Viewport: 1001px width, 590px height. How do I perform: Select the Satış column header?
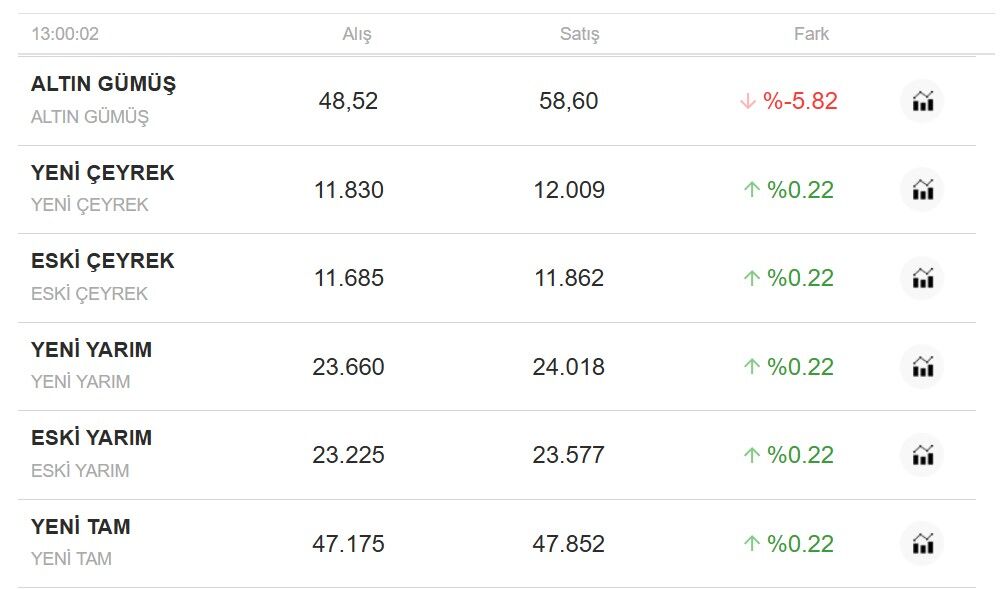(580, 34)
